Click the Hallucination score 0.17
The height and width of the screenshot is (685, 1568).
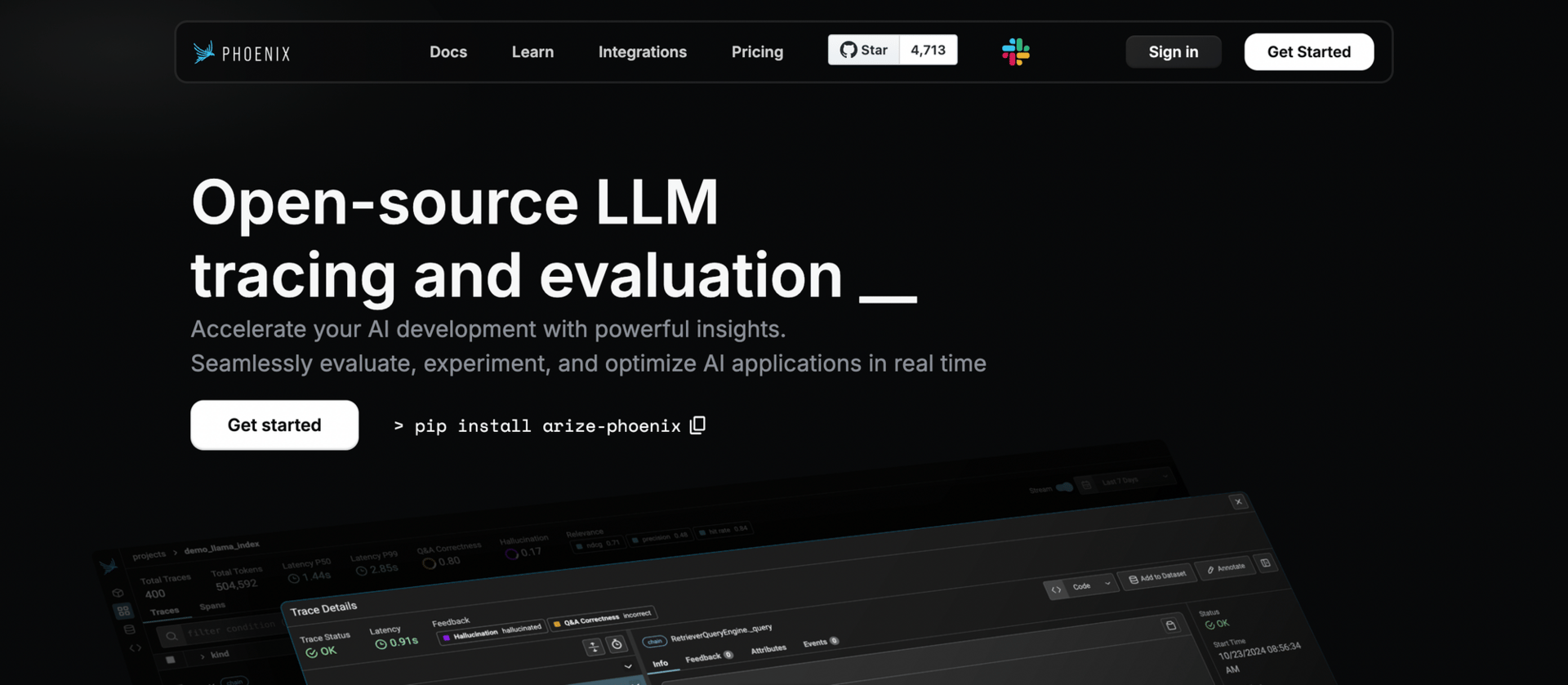pyautogui.click(x=523, y=553)
